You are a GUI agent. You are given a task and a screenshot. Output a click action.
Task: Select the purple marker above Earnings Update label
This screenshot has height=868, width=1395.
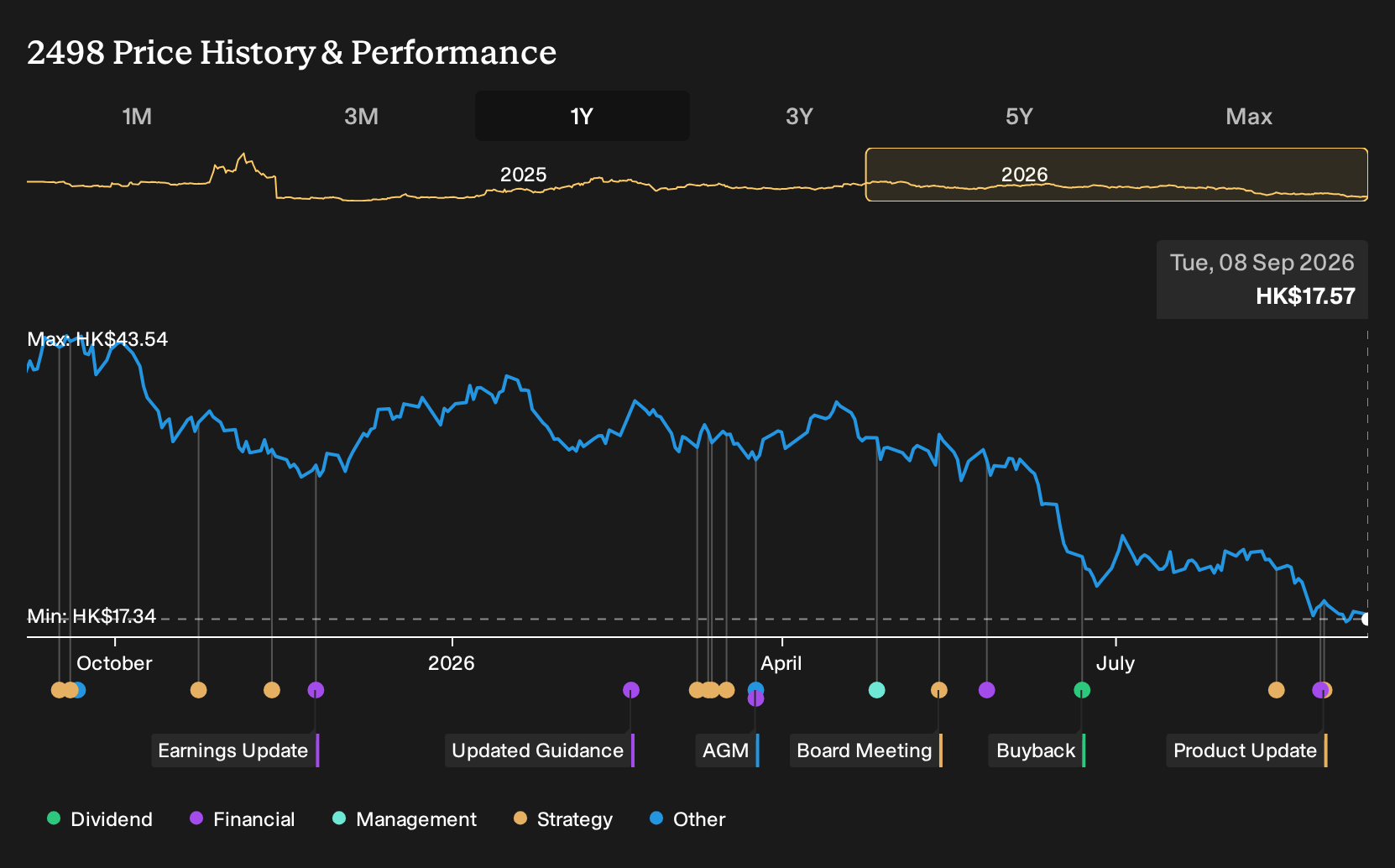316,690
